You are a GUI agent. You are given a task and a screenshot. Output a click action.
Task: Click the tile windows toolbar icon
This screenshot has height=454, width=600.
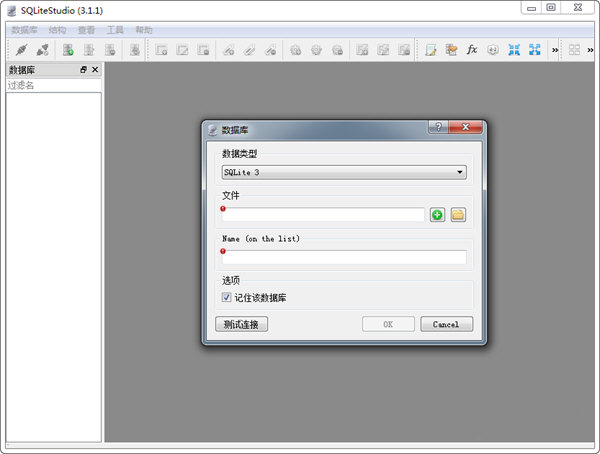click(514, 49)
